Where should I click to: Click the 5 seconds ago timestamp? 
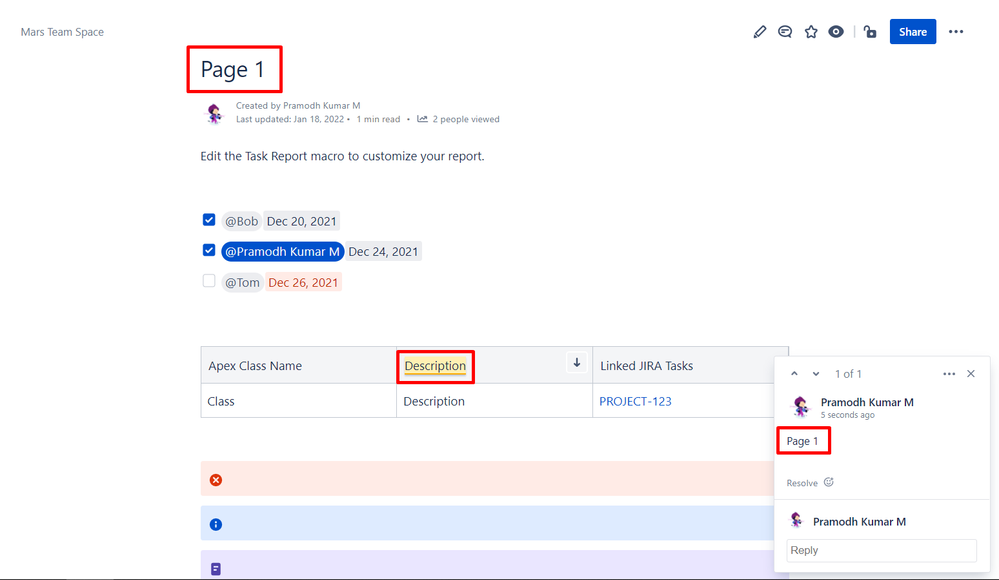(x=847, y=415)
